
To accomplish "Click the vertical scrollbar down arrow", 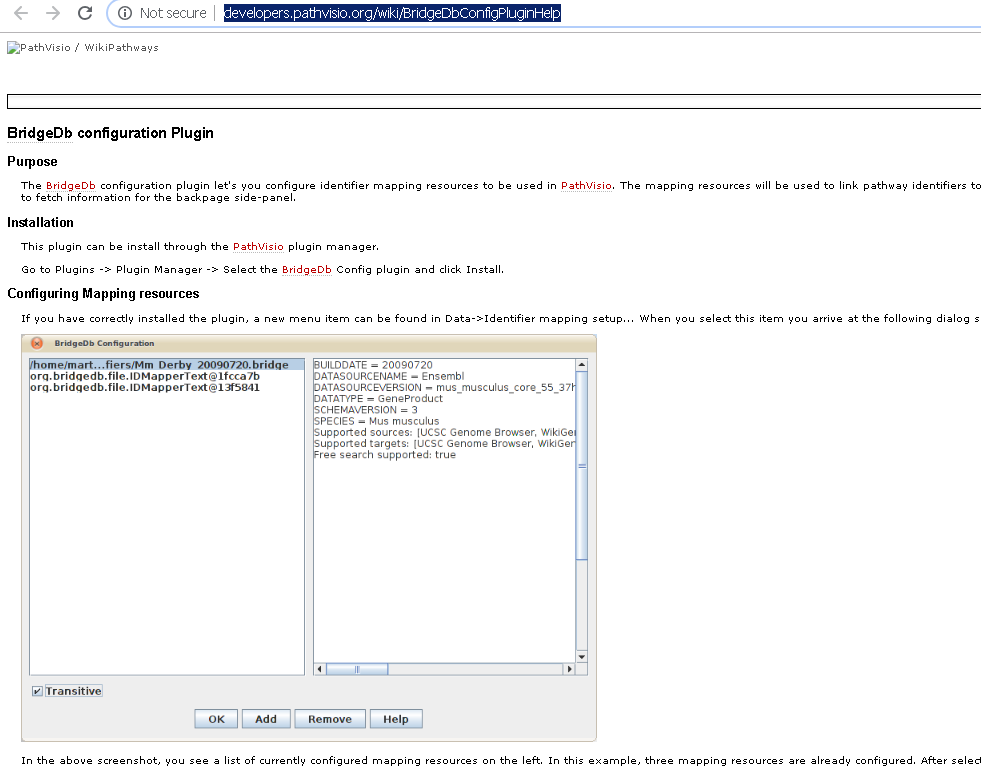I will point(582,657).
